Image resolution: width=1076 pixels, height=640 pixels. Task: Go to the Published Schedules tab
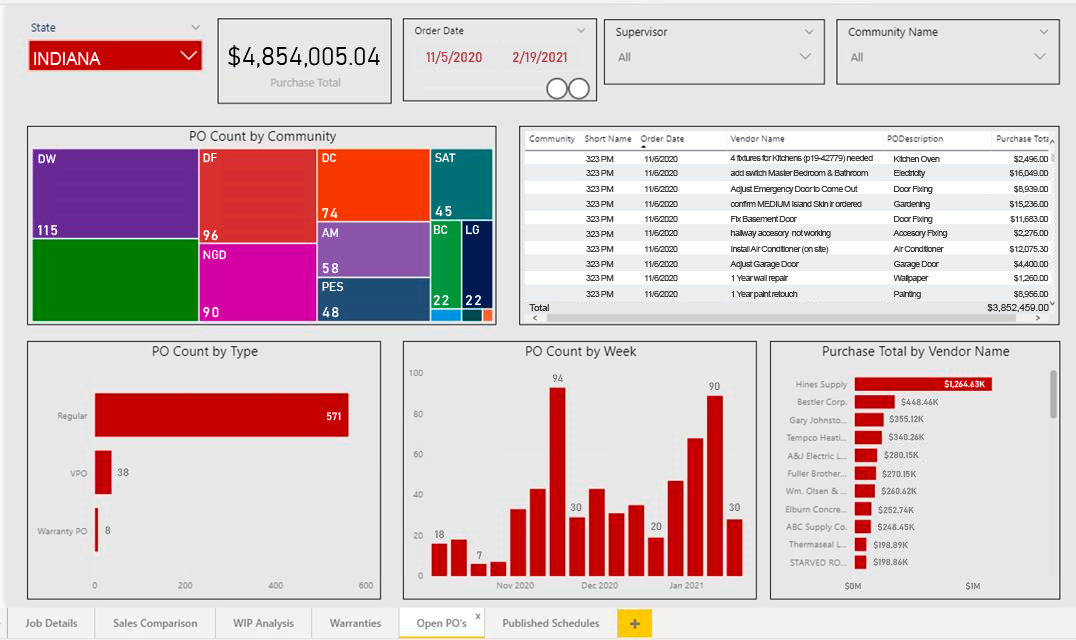click(x=550, y=624)
